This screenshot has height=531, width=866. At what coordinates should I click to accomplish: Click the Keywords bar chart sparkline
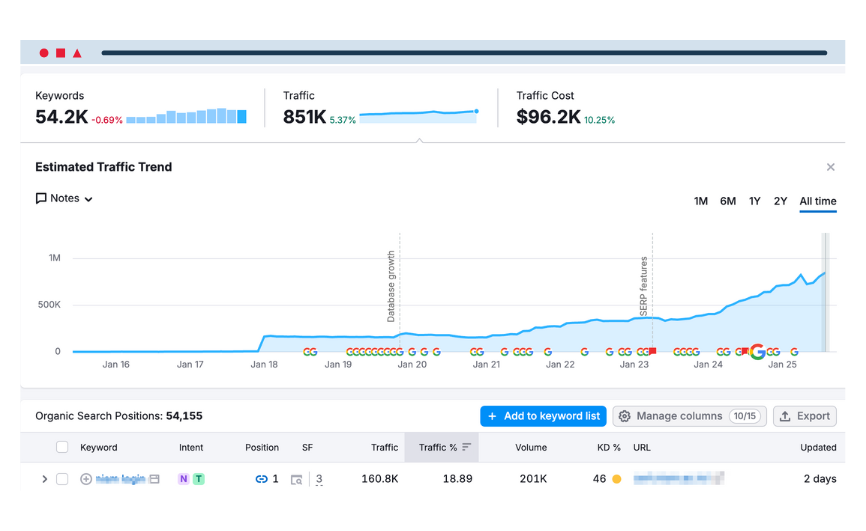pos(186,117)
